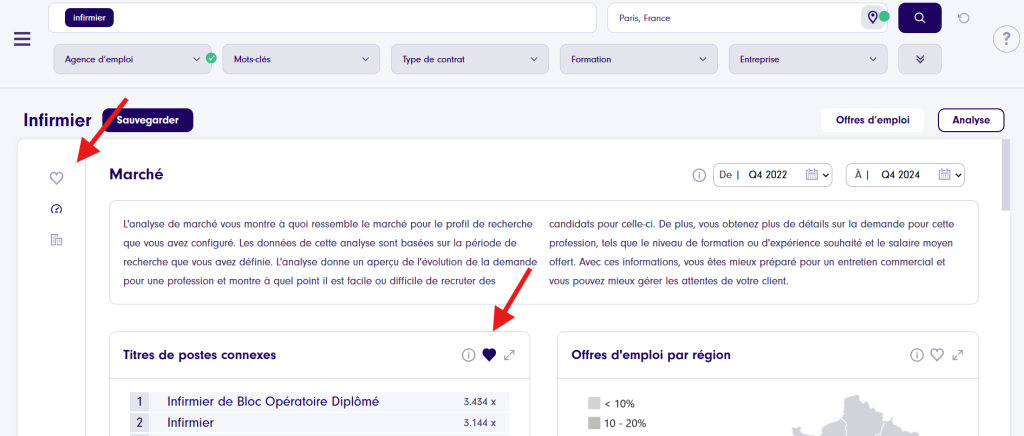Click the search magnifier button
The width and height of the screenshot is (1024, 436).
(920, 18)
